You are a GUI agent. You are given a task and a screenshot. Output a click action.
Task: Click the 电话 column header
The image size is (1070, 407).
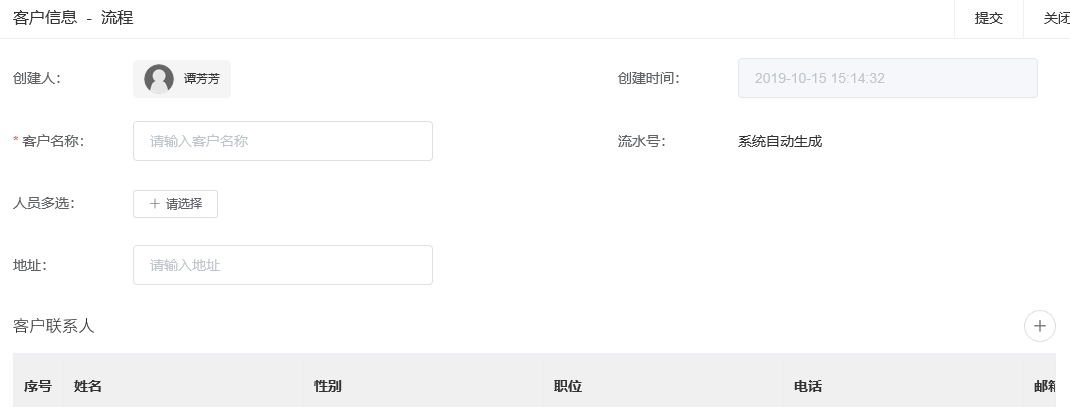808,386
